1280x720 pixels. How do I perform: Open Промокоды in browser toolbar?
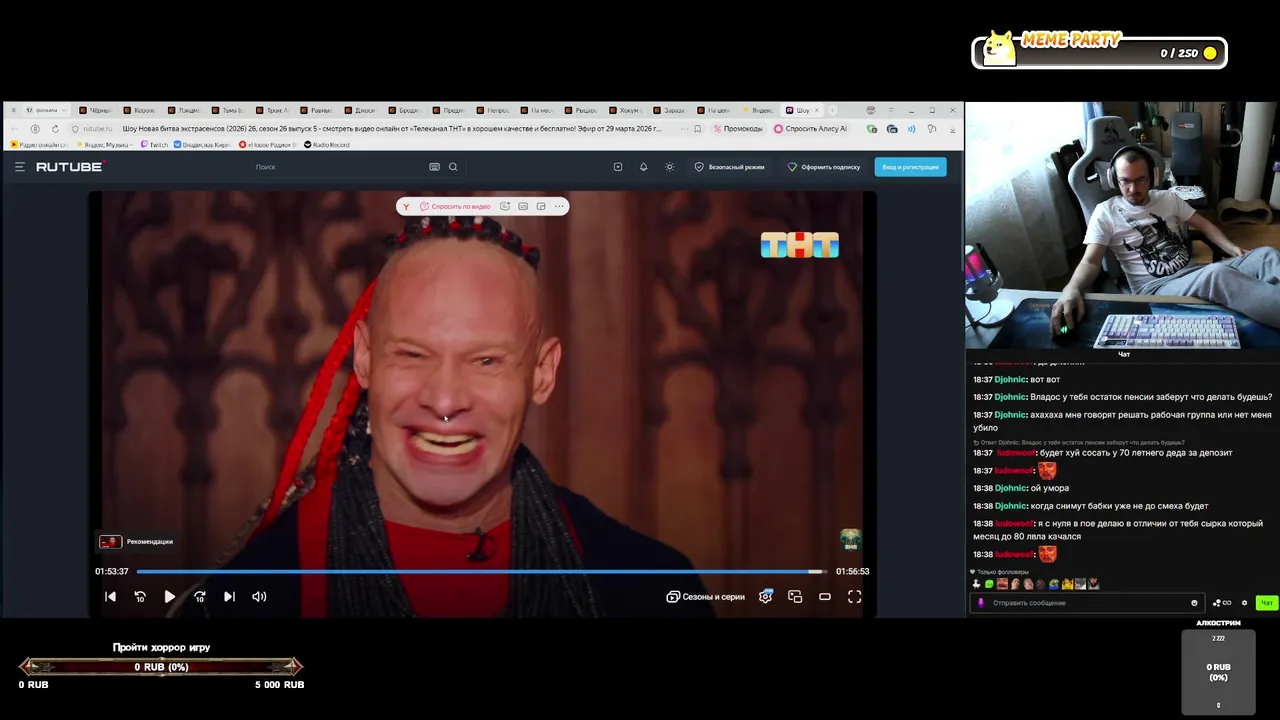pyautogui.click(x=737, y=128)
